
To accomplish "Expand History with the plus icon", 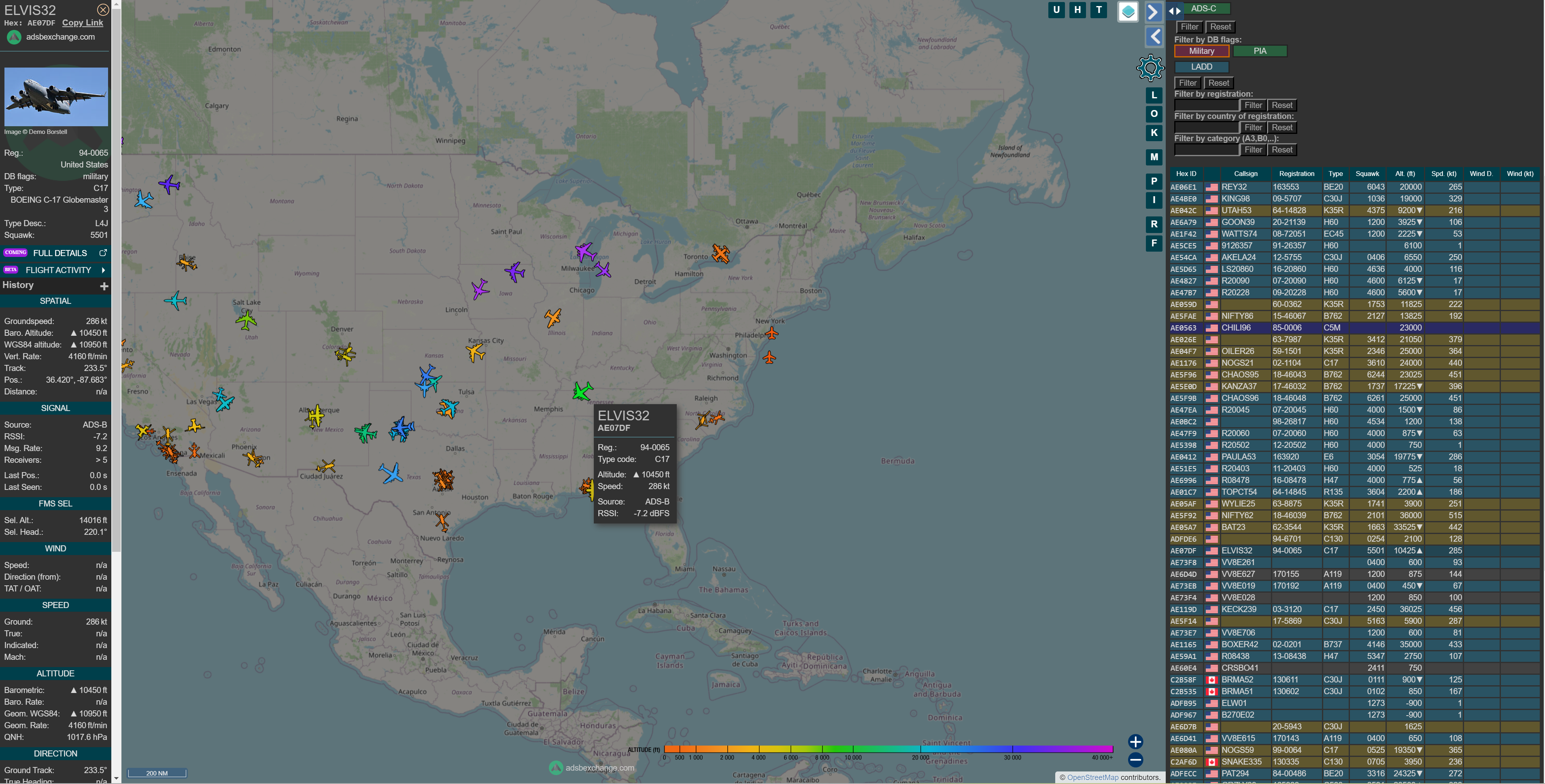I will pyautogui.click(x=104, y=286).
